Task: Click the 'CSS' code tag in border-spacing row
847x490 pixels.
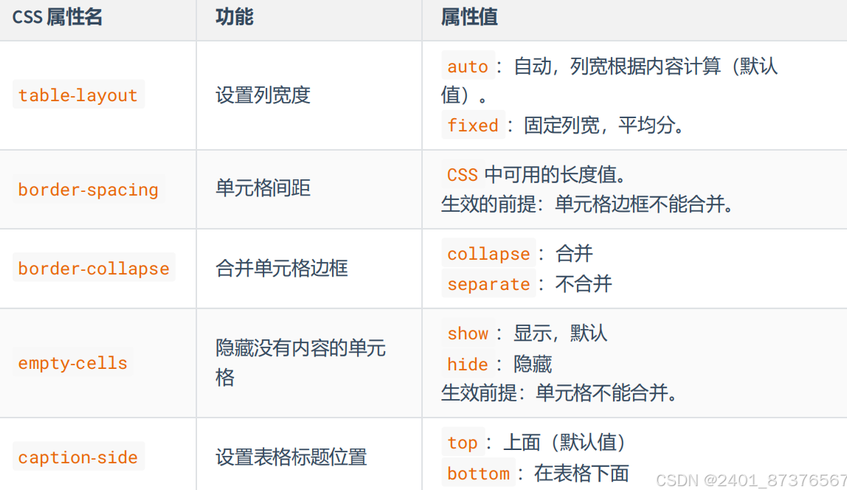Action: 462,174
